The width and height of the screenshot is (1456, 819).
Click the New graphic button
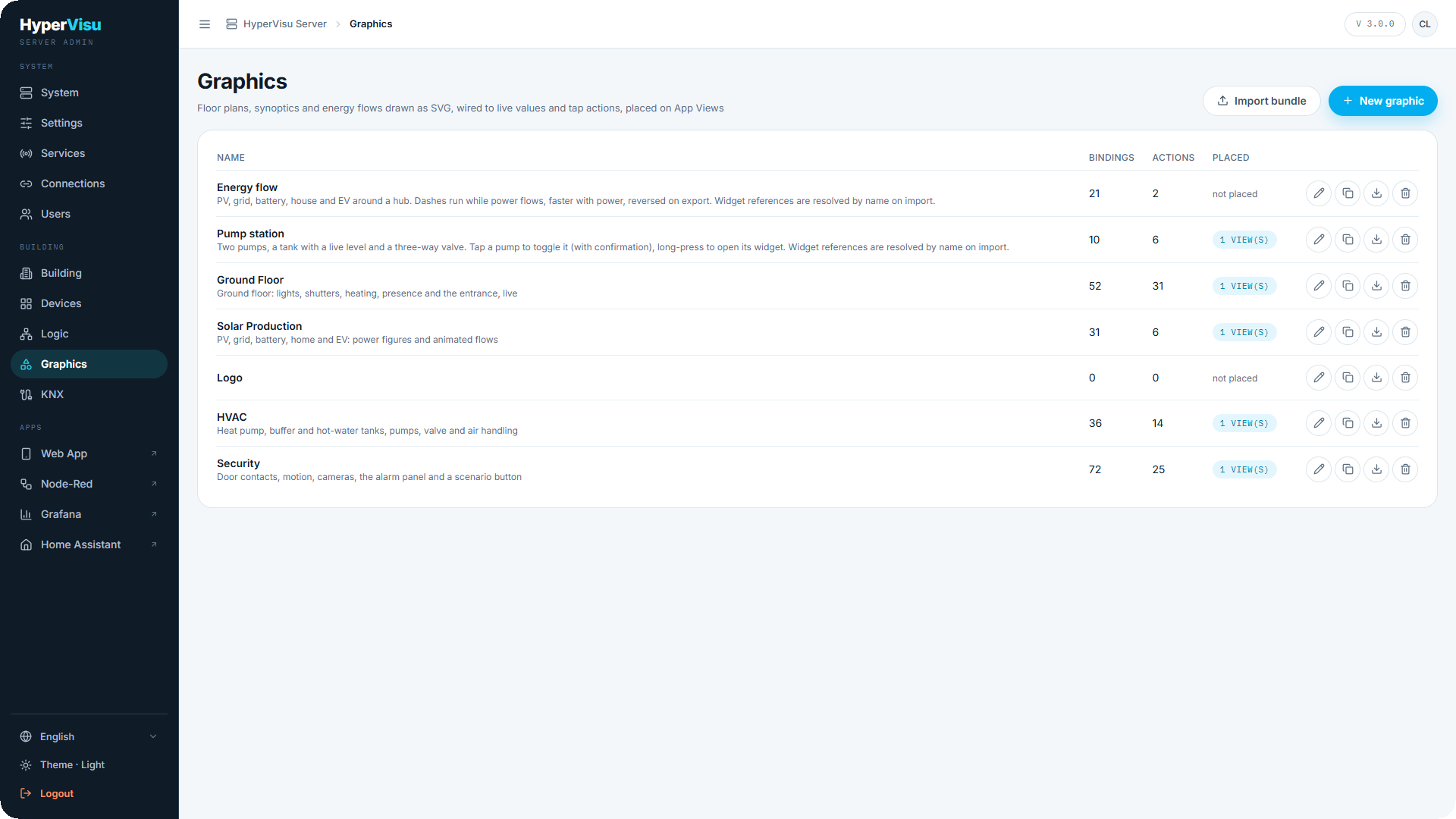1382,101
